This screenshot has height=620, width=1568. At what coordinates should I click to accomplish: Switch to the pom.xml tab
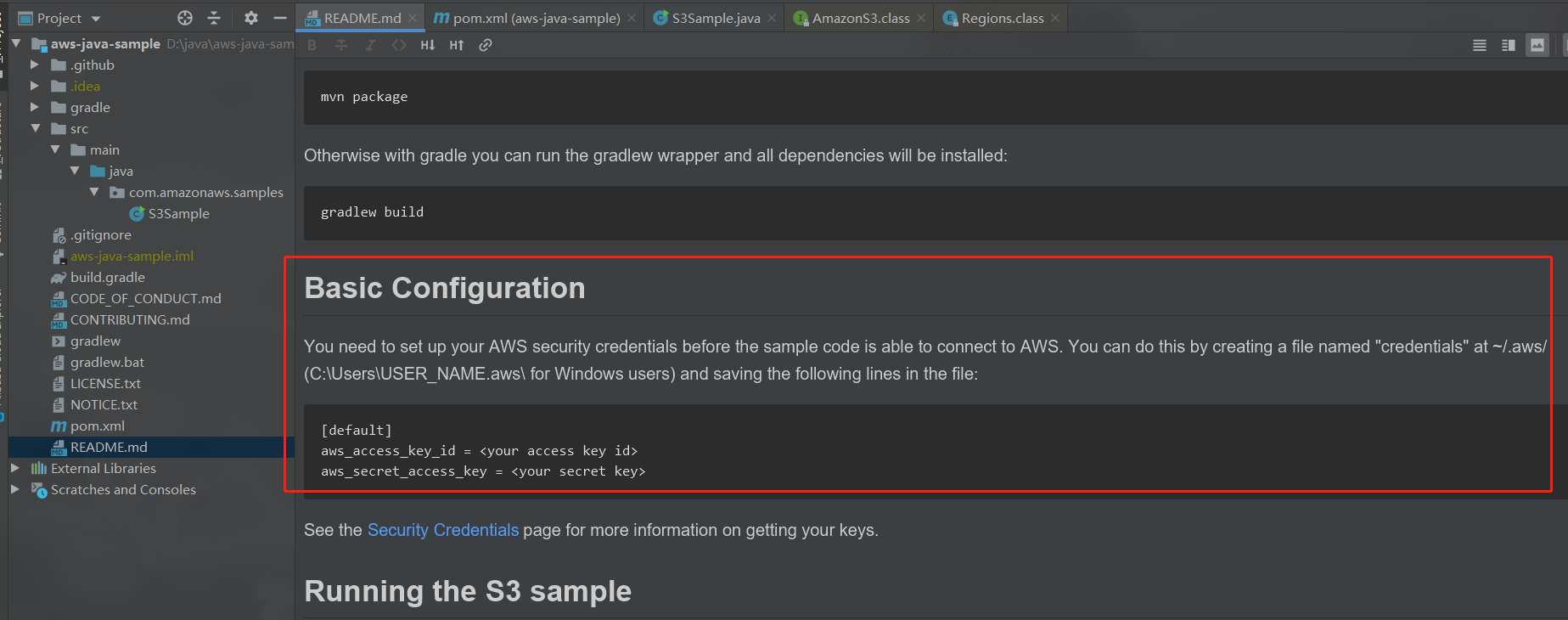click(x=526, y=17)
